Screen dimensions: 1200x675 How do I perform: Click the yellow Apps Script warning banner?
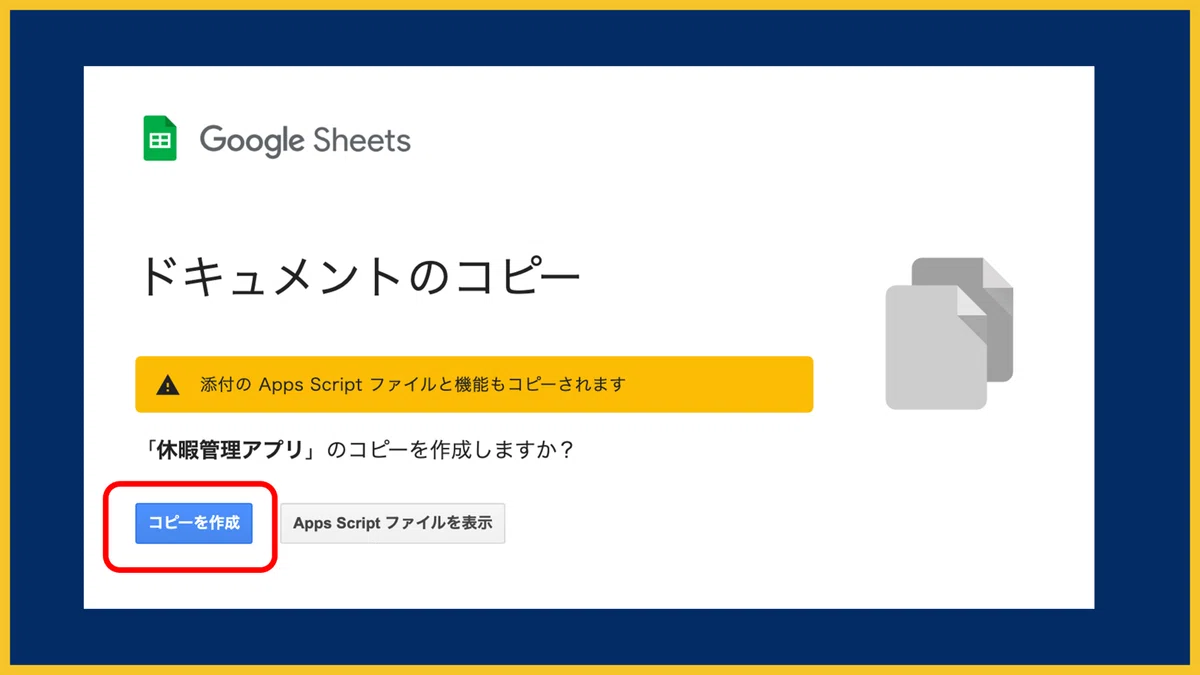coord(474,384)
